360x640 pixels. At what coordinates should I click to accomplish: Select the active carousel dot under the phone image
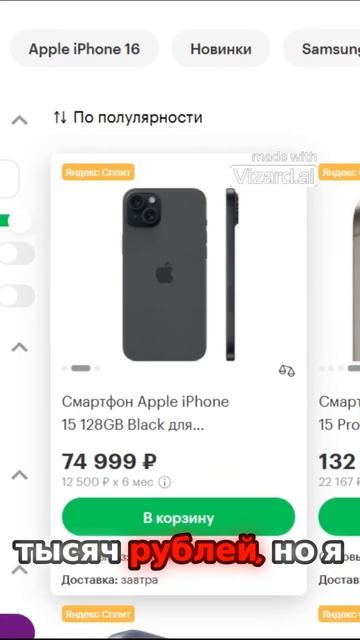(x=81, y=368)
